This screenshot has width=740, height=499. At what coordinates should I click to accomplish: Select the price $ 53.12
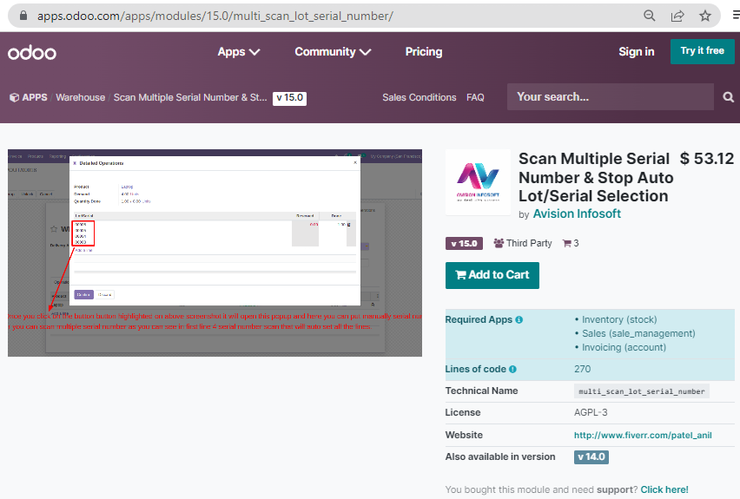(x=707, y=159)
